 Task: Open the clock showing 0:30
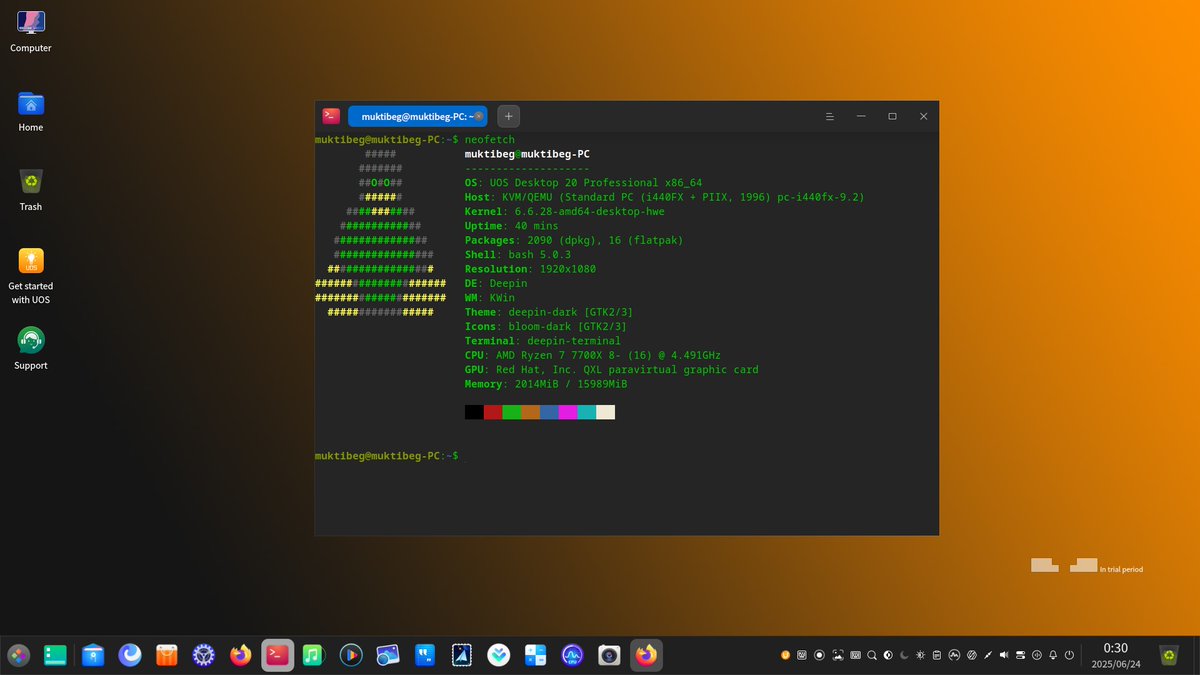point(1115,655)
